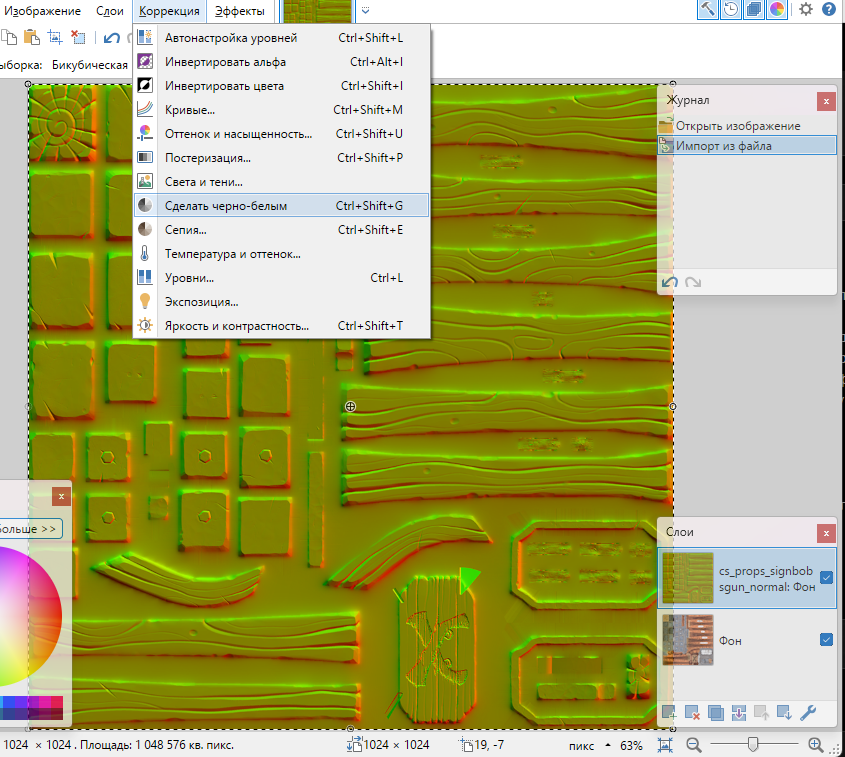Select Фон layer thumbnail
Viewport: 845px width, 757px height.
click(688, 640)
